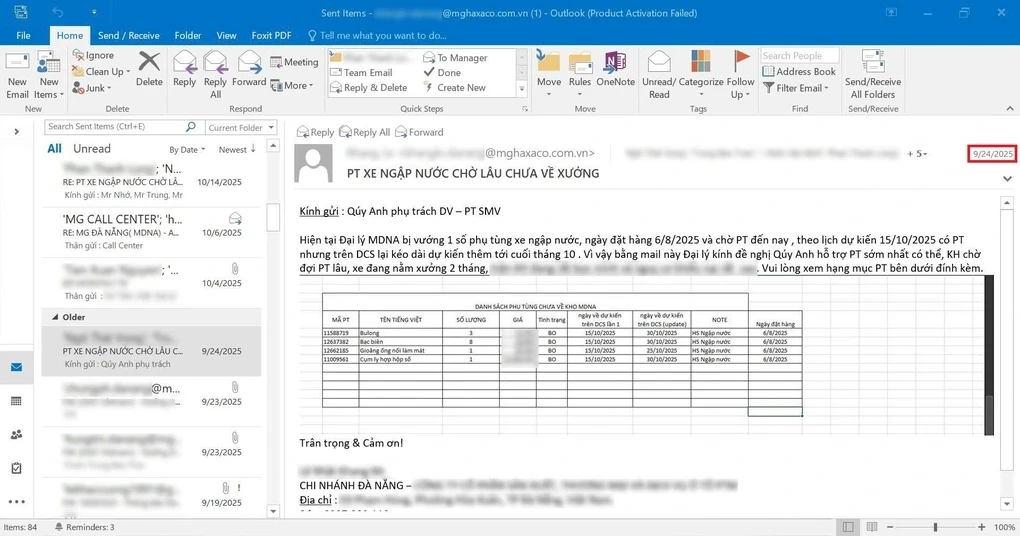Open Calendar view from the left sidebar
Image resolution: width=1020 pixels, height=536 pixels.
click(16, 401)
